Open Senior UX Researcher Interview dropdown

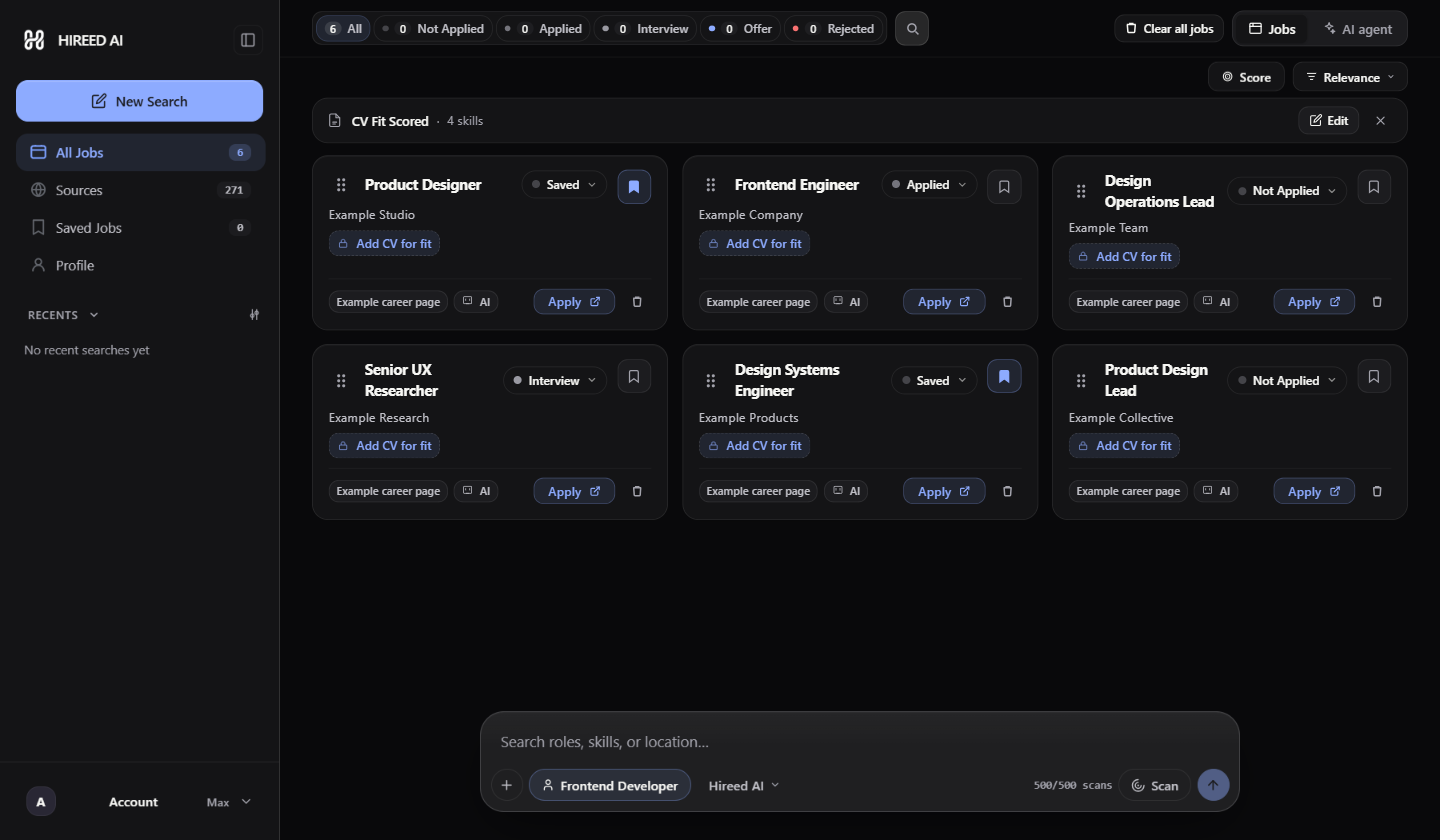(555, 381)
